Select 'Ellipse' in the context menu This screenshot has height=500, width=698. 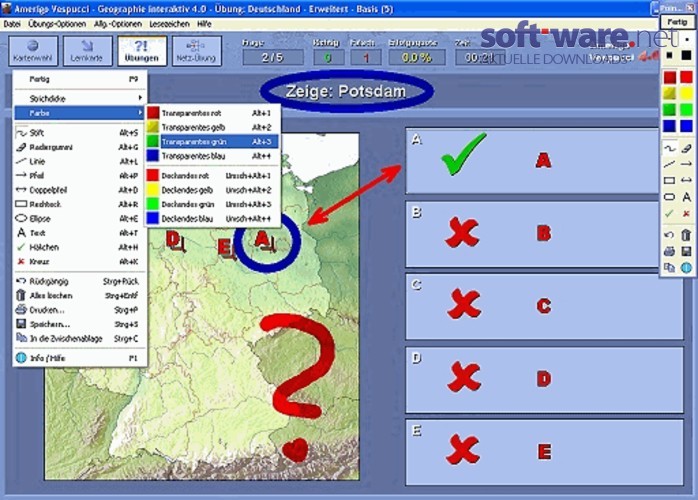pyautogui.click(x=80, y=219)
